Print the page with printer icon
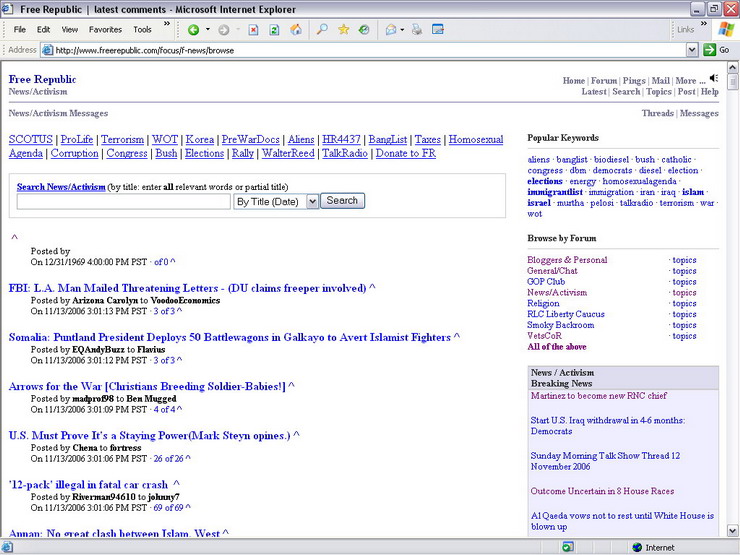Image resolution: width=740 pixels, height=555 pixels. click(417, 30)
